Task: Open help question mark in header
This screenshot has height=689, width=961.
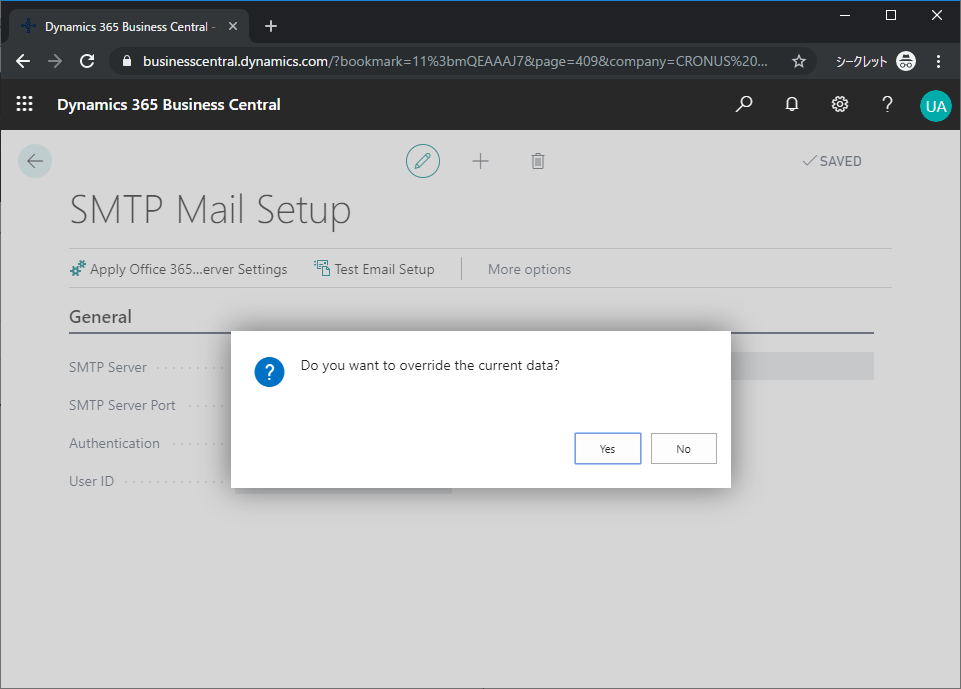Action: (887, 104)
